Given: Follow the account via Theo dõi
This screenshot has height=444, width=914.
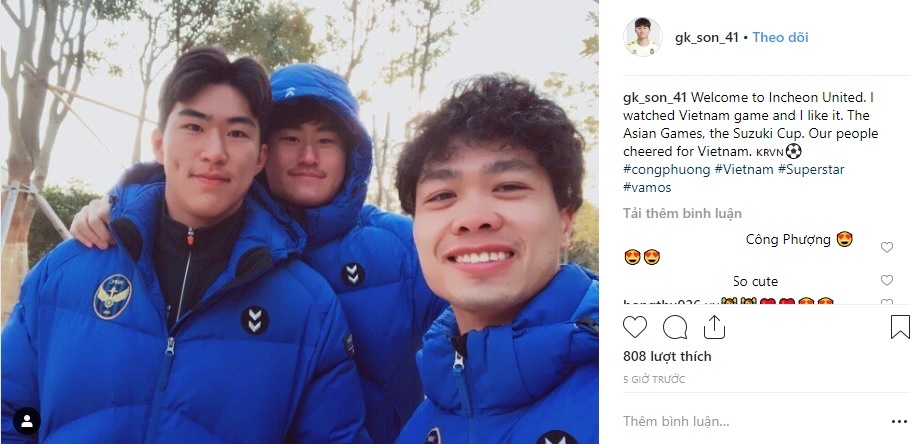Looking at the screenshot, I should [780, 37].
